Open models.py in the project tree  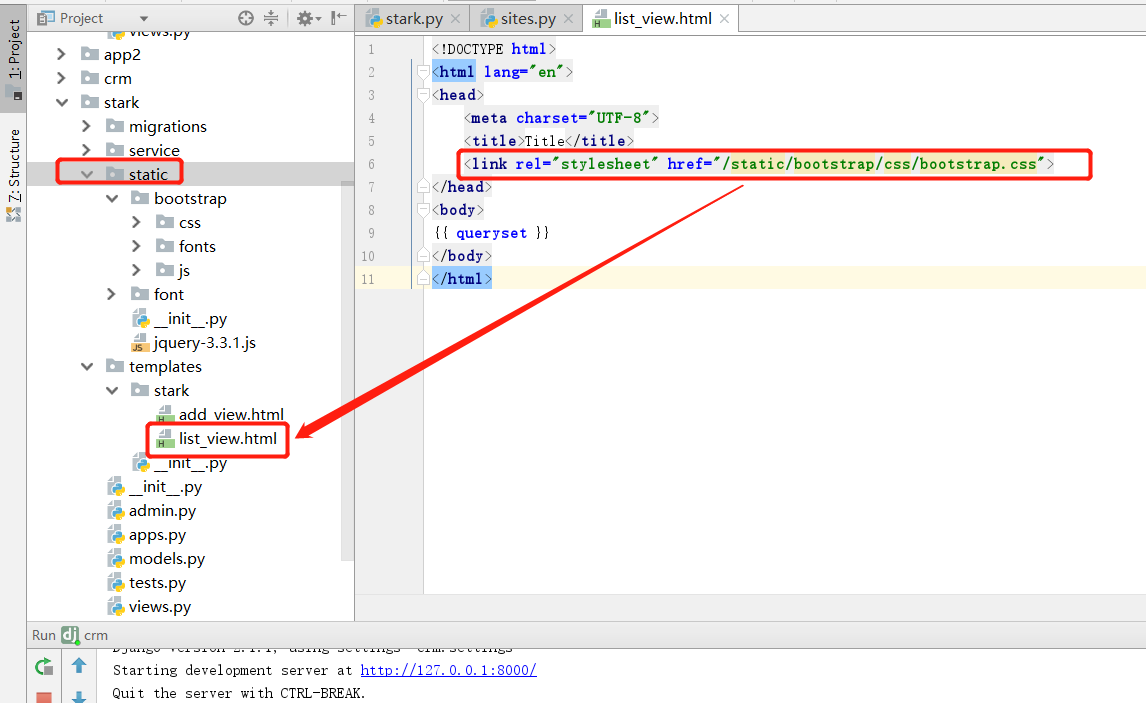[x=167, y=559]
